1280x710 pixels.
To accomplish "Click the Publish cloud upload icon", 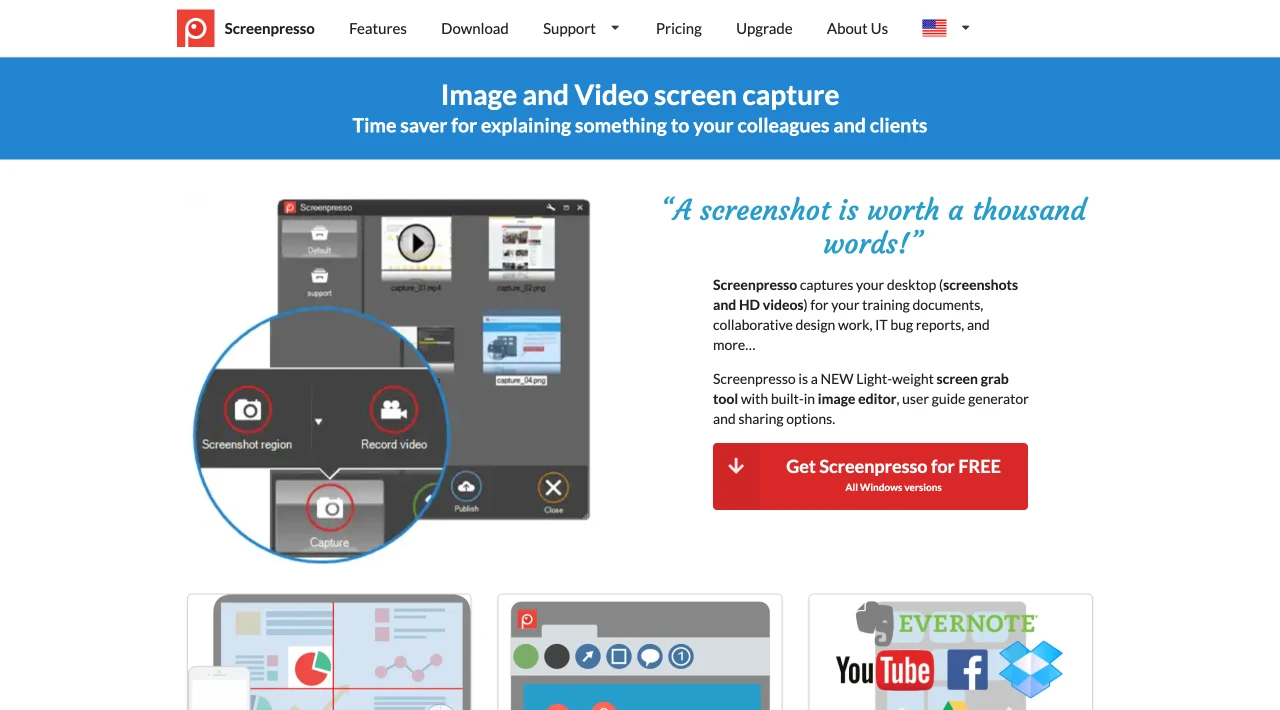I will point(466,487).
